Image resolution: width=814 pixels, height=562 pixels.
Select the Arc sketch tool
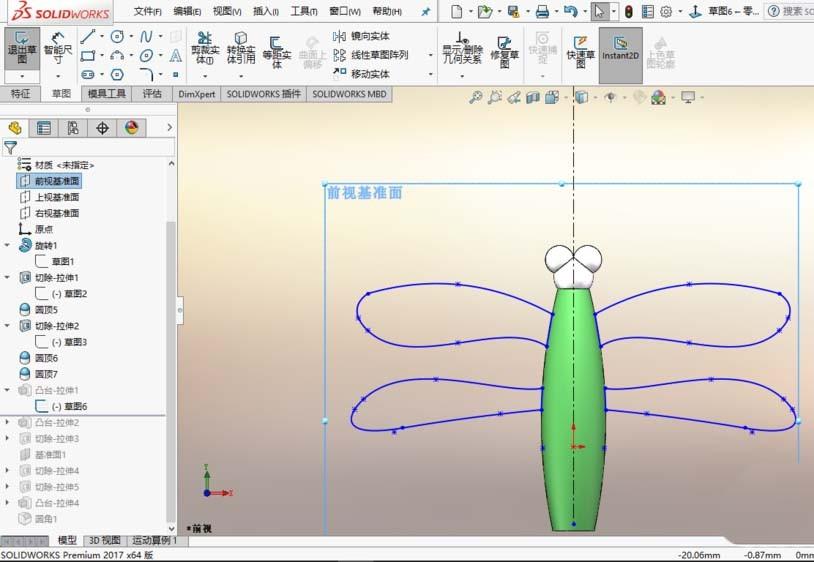(x=117, y=56)
